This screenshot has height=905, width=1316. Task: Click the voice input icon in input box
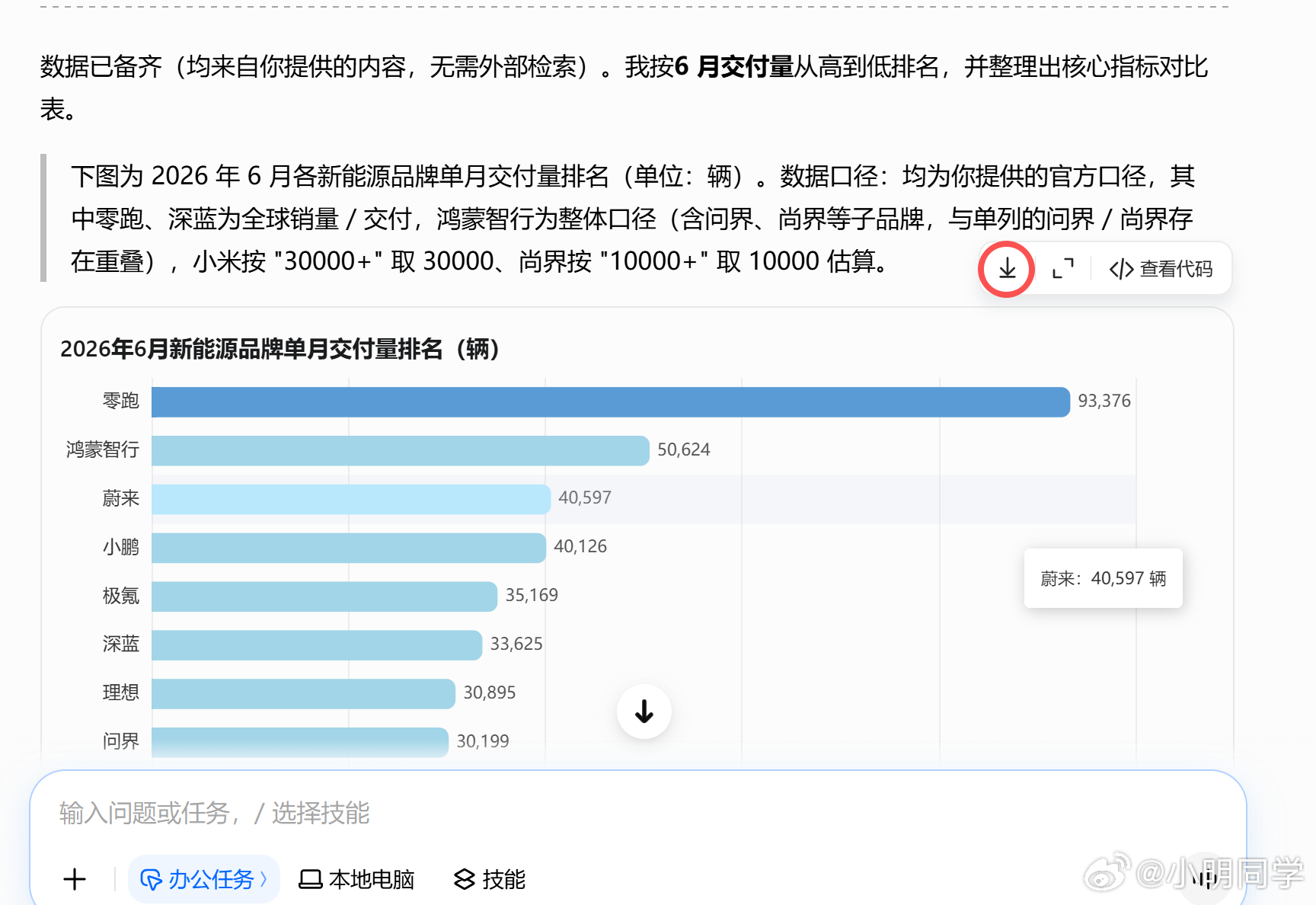[1205, 879]
